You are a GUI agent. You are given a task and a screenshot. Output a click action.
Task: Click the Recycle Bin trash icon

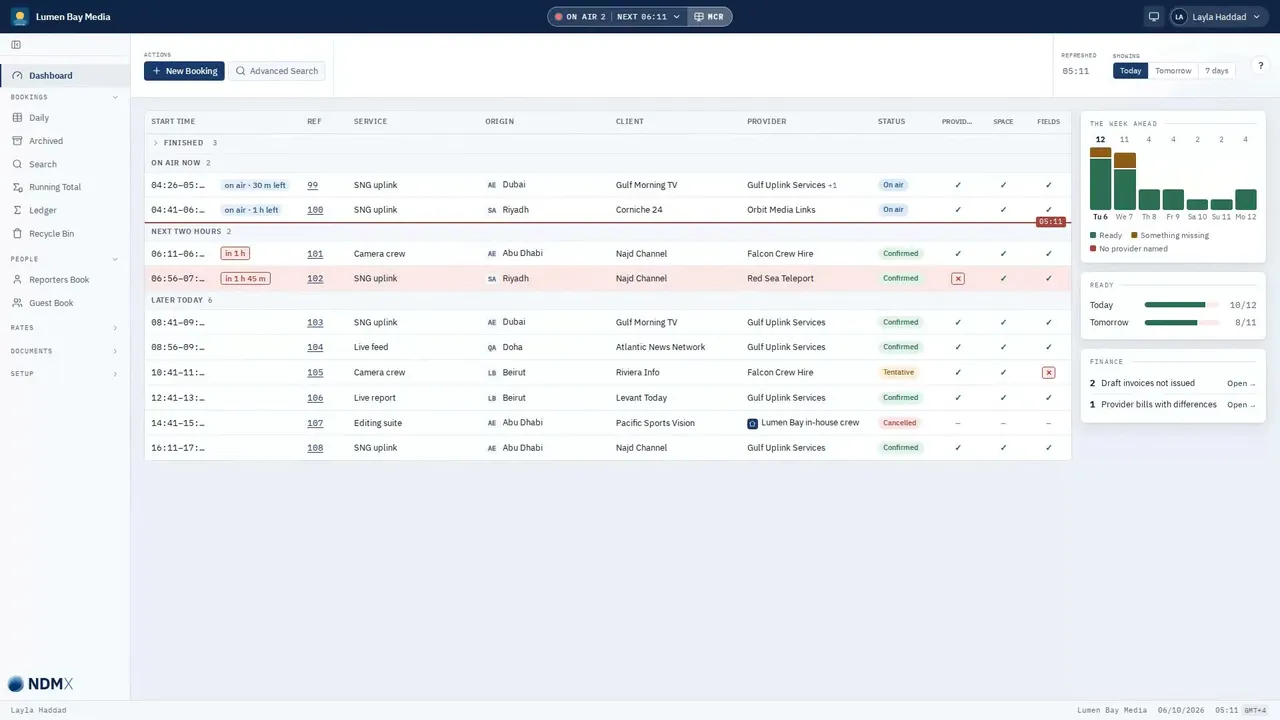17,233
